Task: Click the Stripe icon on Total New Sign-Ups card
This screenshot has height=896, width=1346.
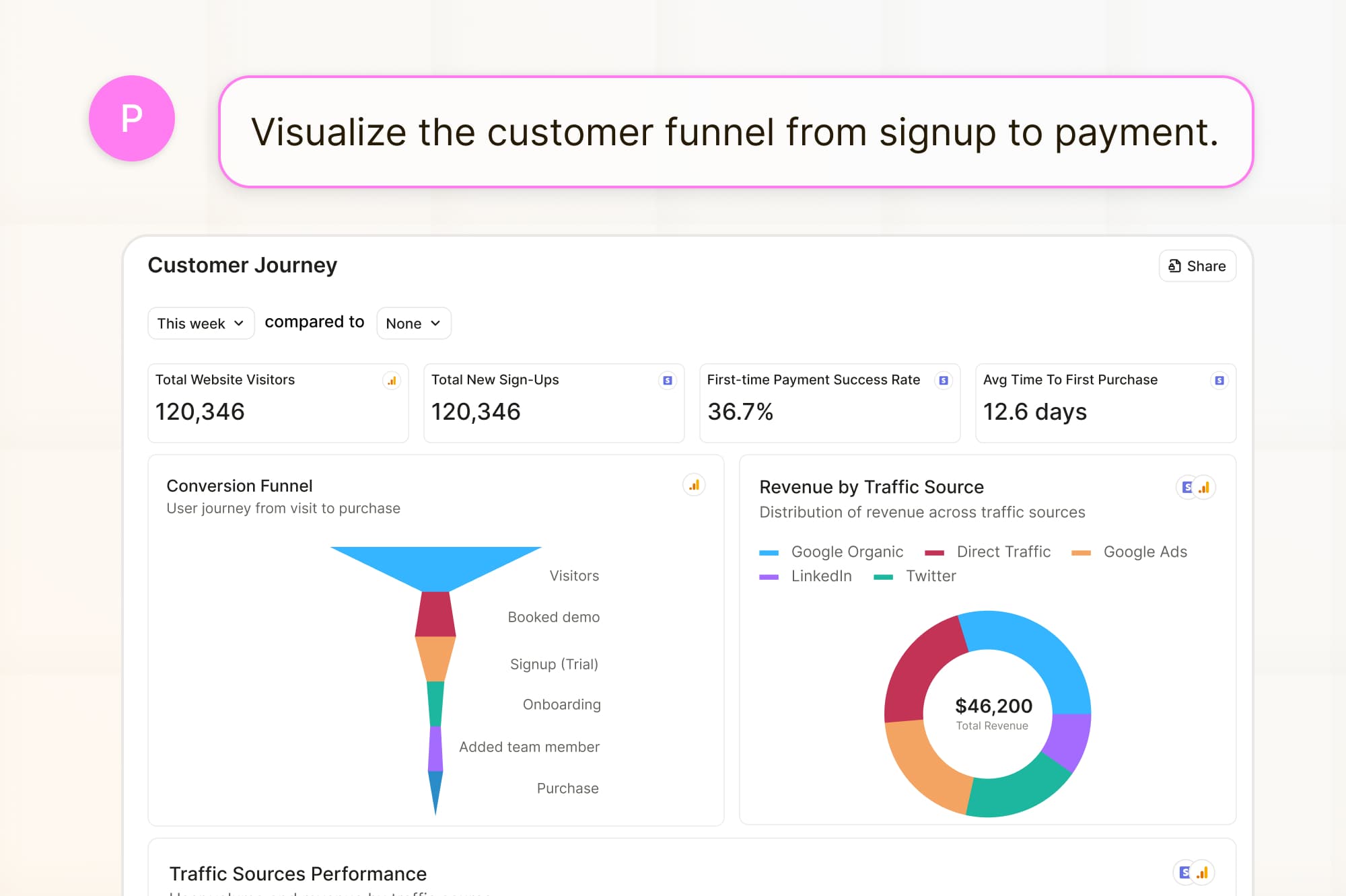Action: (667, 380)
